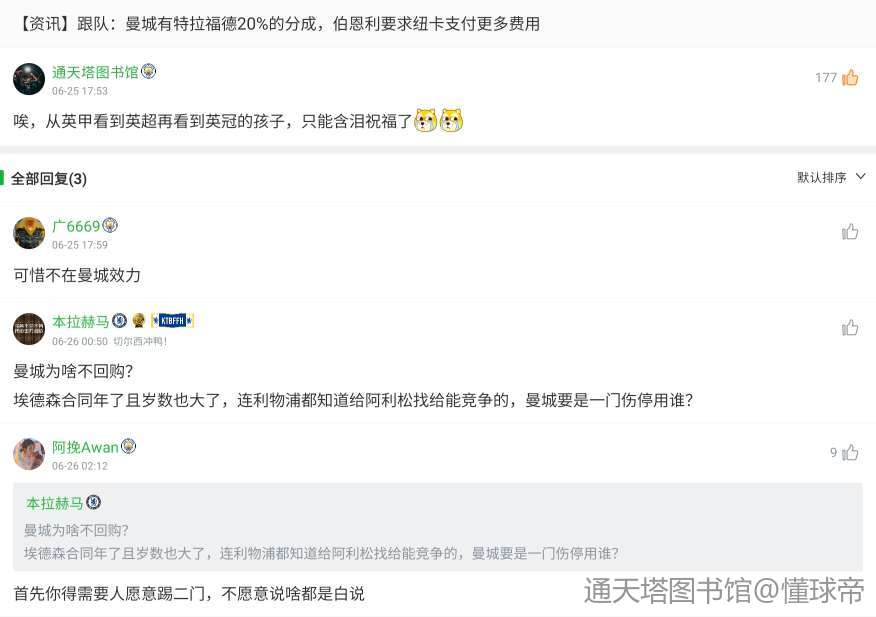
Task: Open the 默认排序 sort dropdown
Action: pyautogui.click(x=831, y=178)
